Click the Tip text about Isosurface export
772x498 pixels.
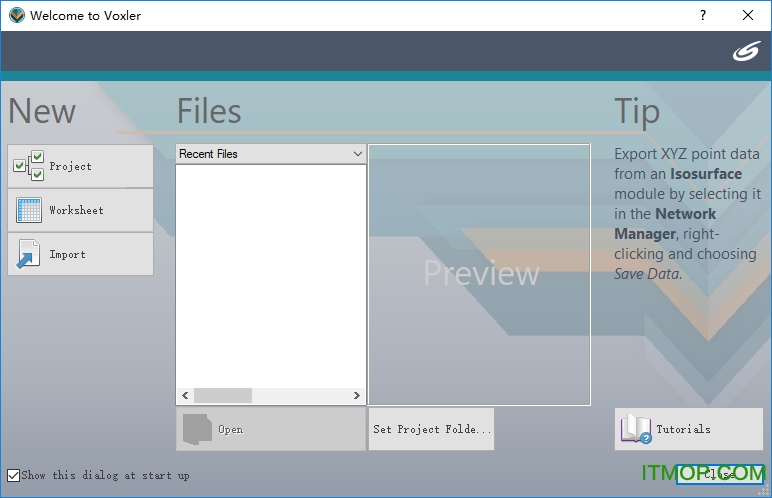[687, 214]
